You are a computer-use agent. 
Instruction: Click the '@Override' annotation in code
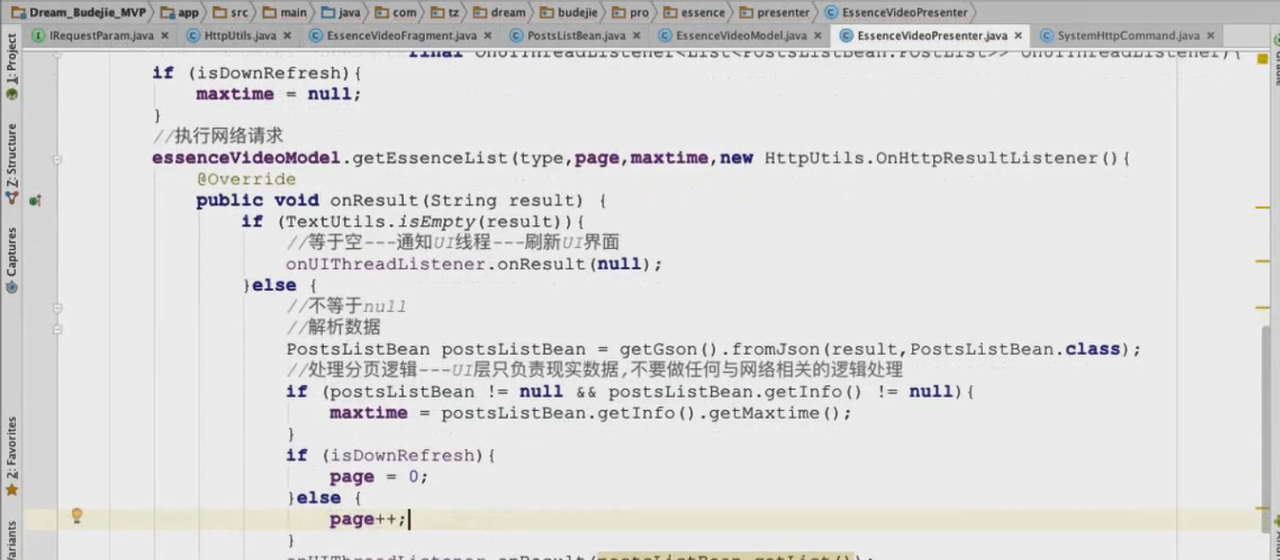(x=246, y=179)
